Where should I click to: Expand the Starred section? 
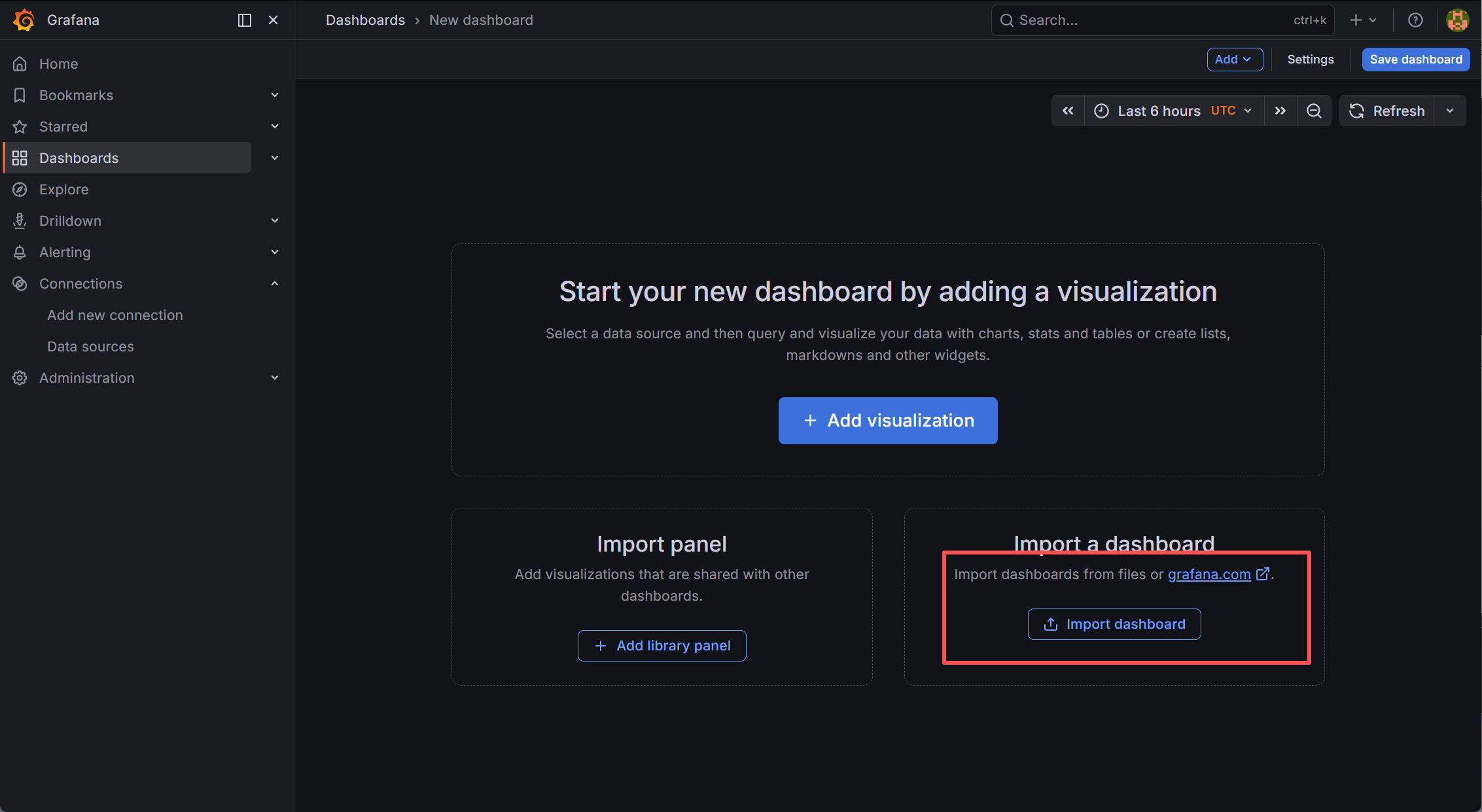point(275,127)
